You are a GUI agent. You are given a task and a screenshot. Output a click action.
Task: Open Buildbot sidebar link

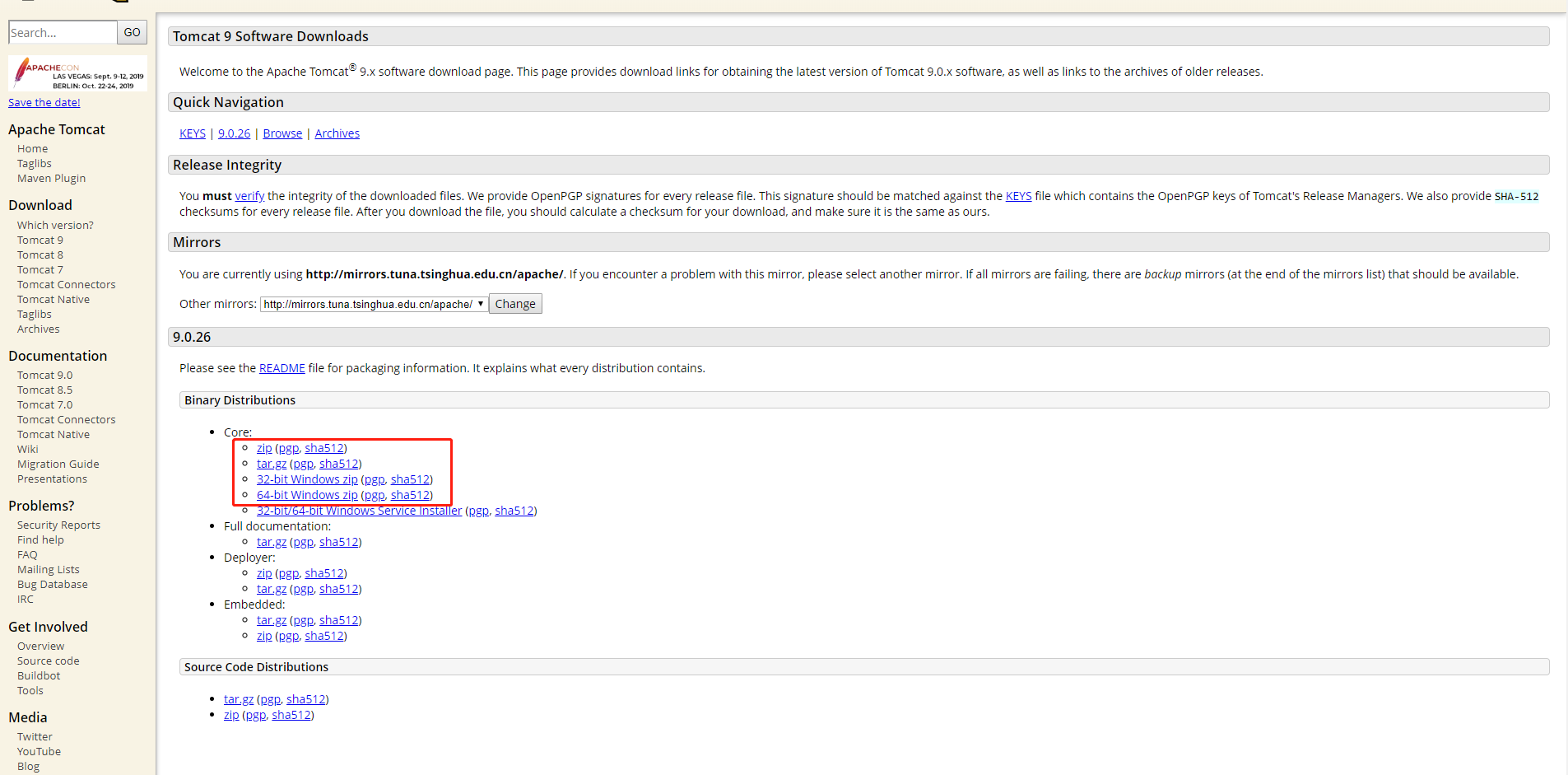point(39,676)
